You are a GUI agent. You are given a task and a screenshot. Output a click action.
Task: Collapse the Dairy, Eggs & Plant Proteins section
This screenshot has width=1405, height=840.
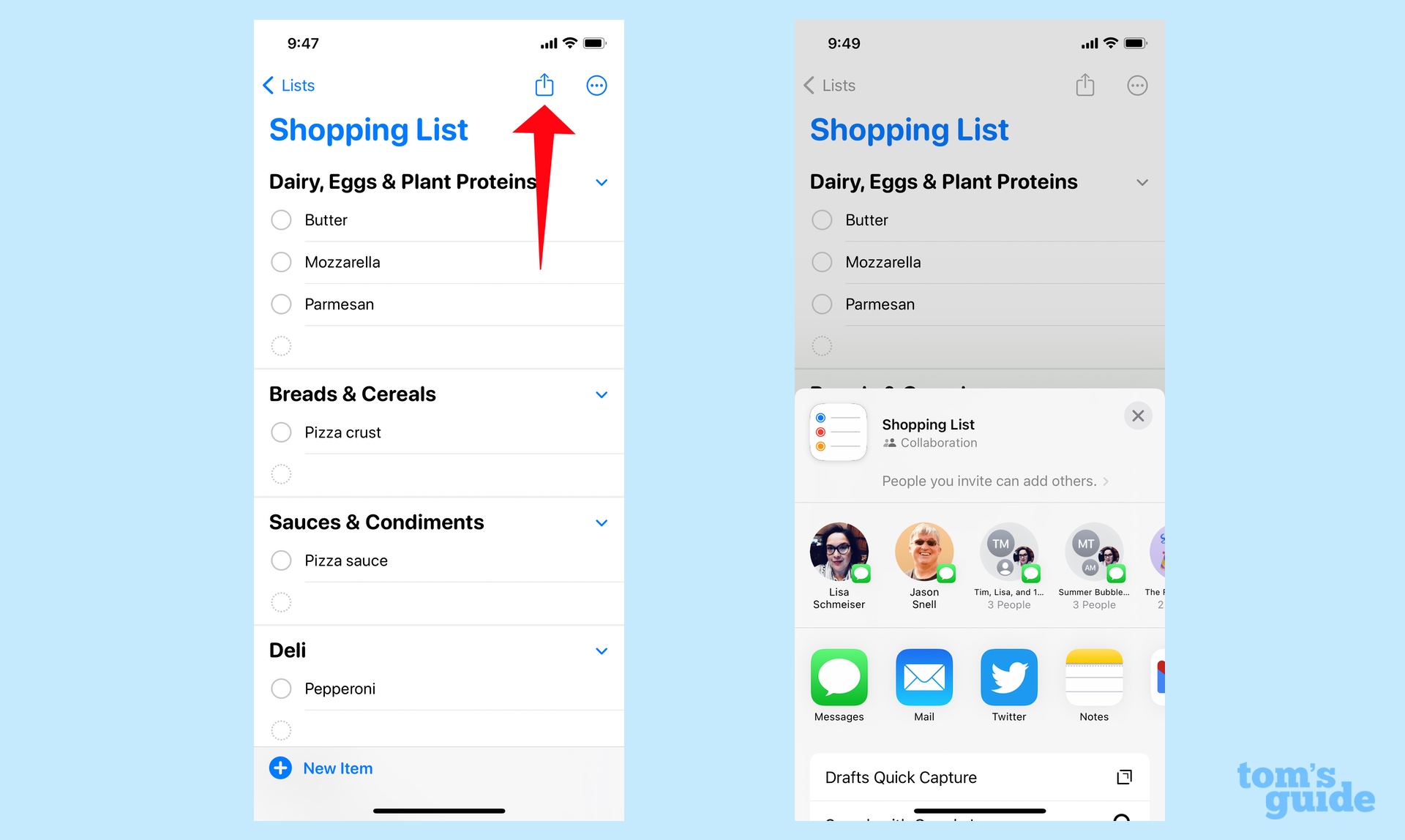coord(599,182)
